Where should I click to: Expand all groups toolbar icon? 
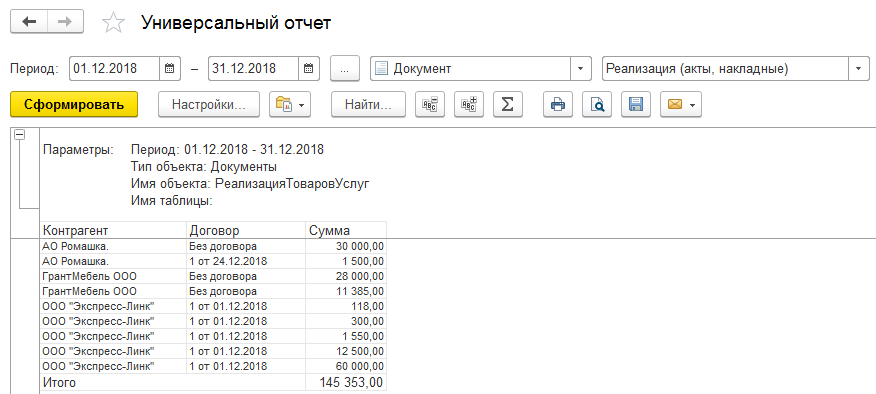[469, 104]
